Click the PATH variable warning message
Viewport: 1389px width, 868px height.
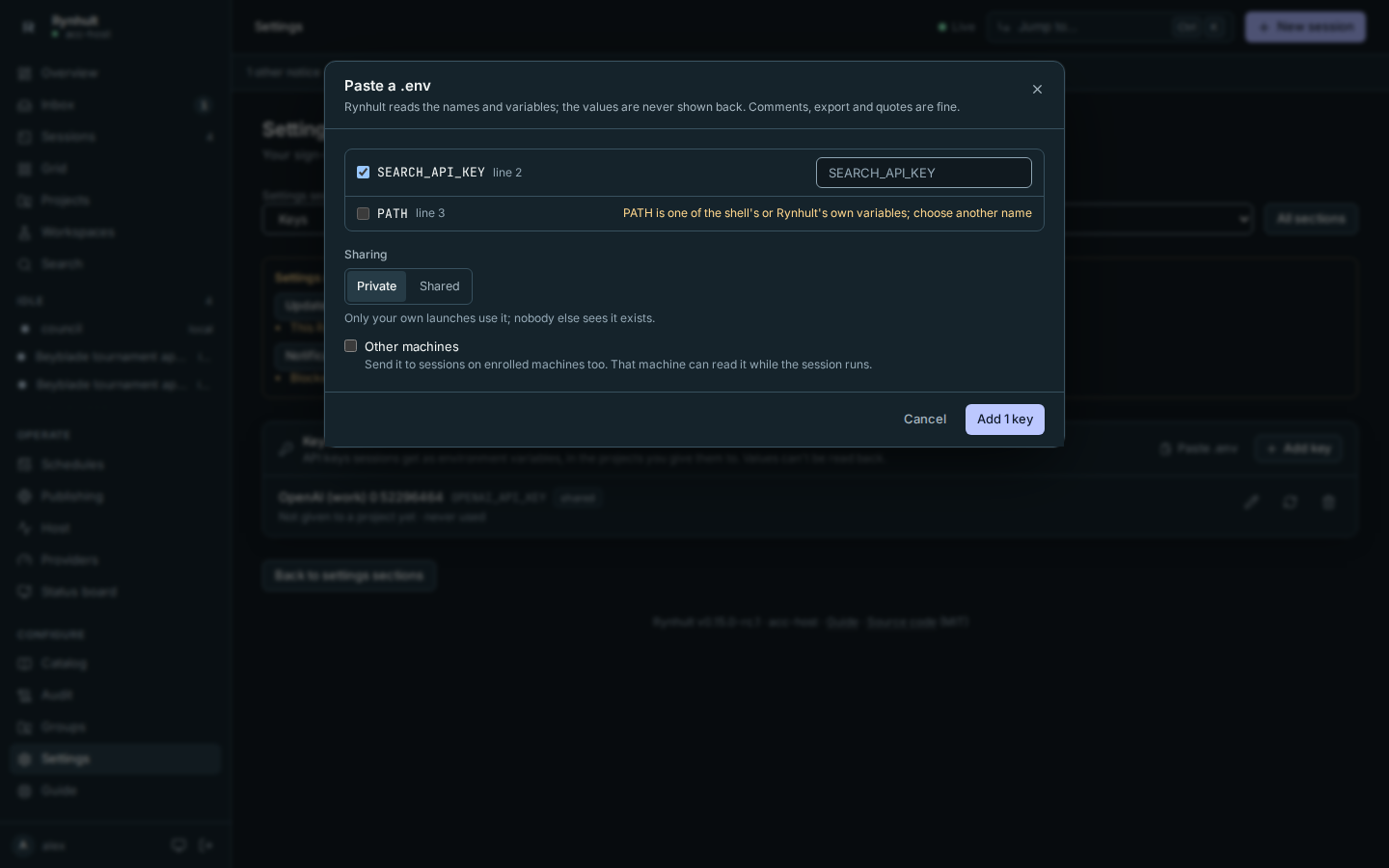(x=828, y=213)
